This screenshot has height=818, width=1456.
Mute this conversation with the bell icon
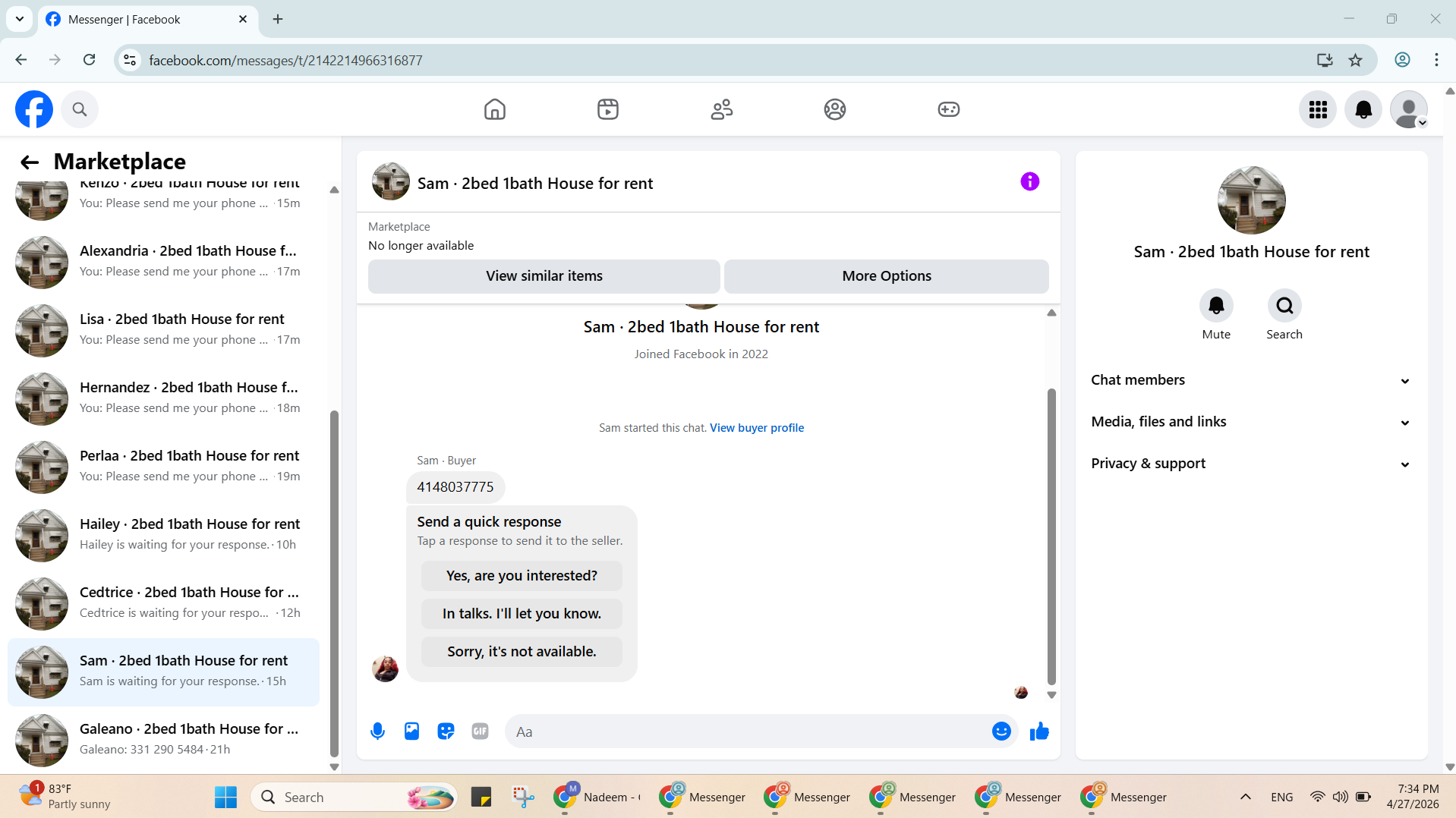click(1216, 306)
